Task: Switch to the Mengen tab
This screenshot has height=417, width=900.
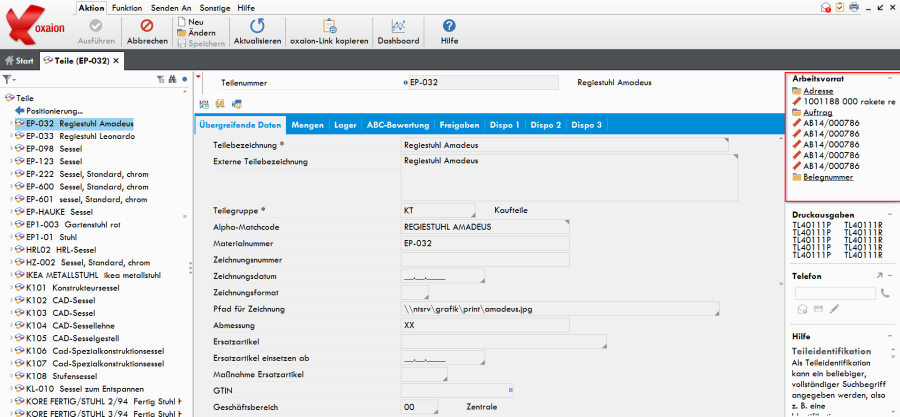Action: (x=307, y=125)
